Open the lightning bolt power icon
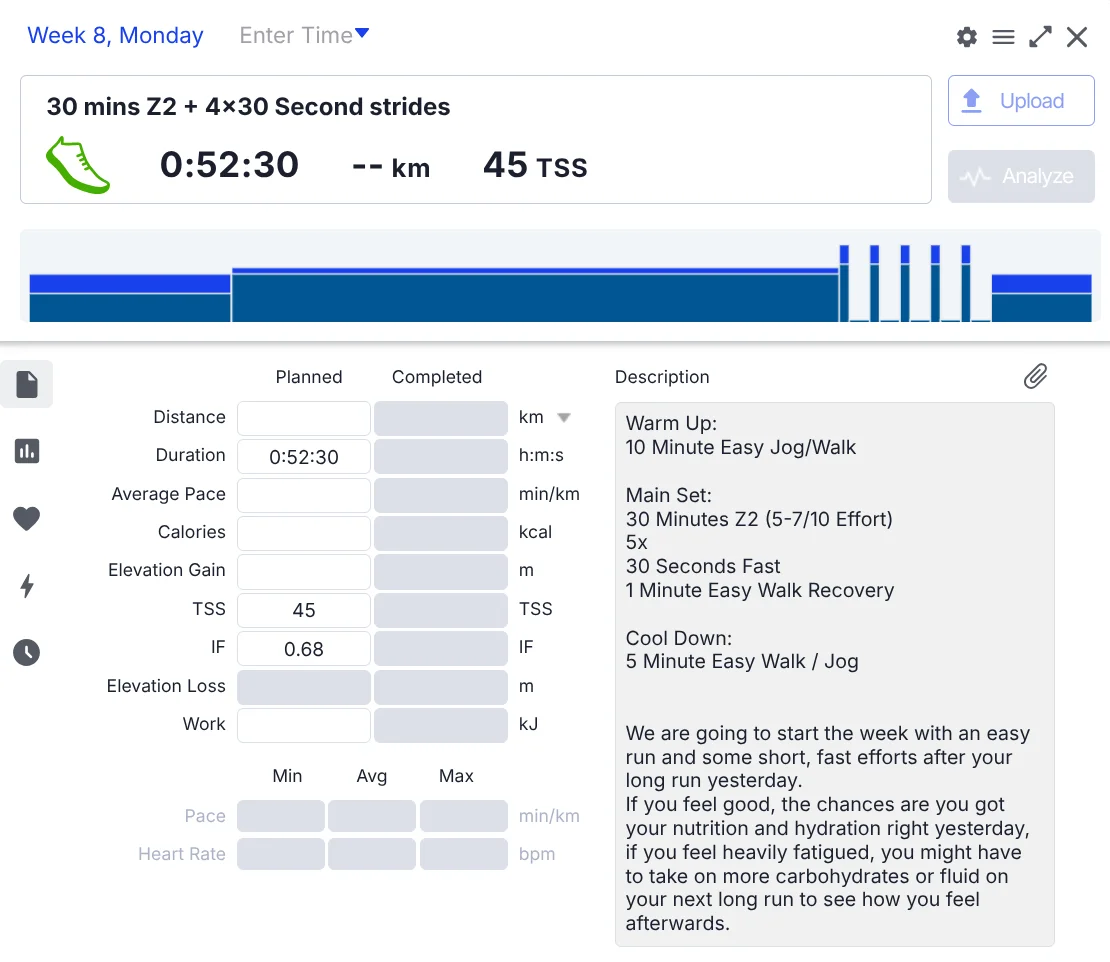This screenshot has height=962, width=1110. point(27,586)
